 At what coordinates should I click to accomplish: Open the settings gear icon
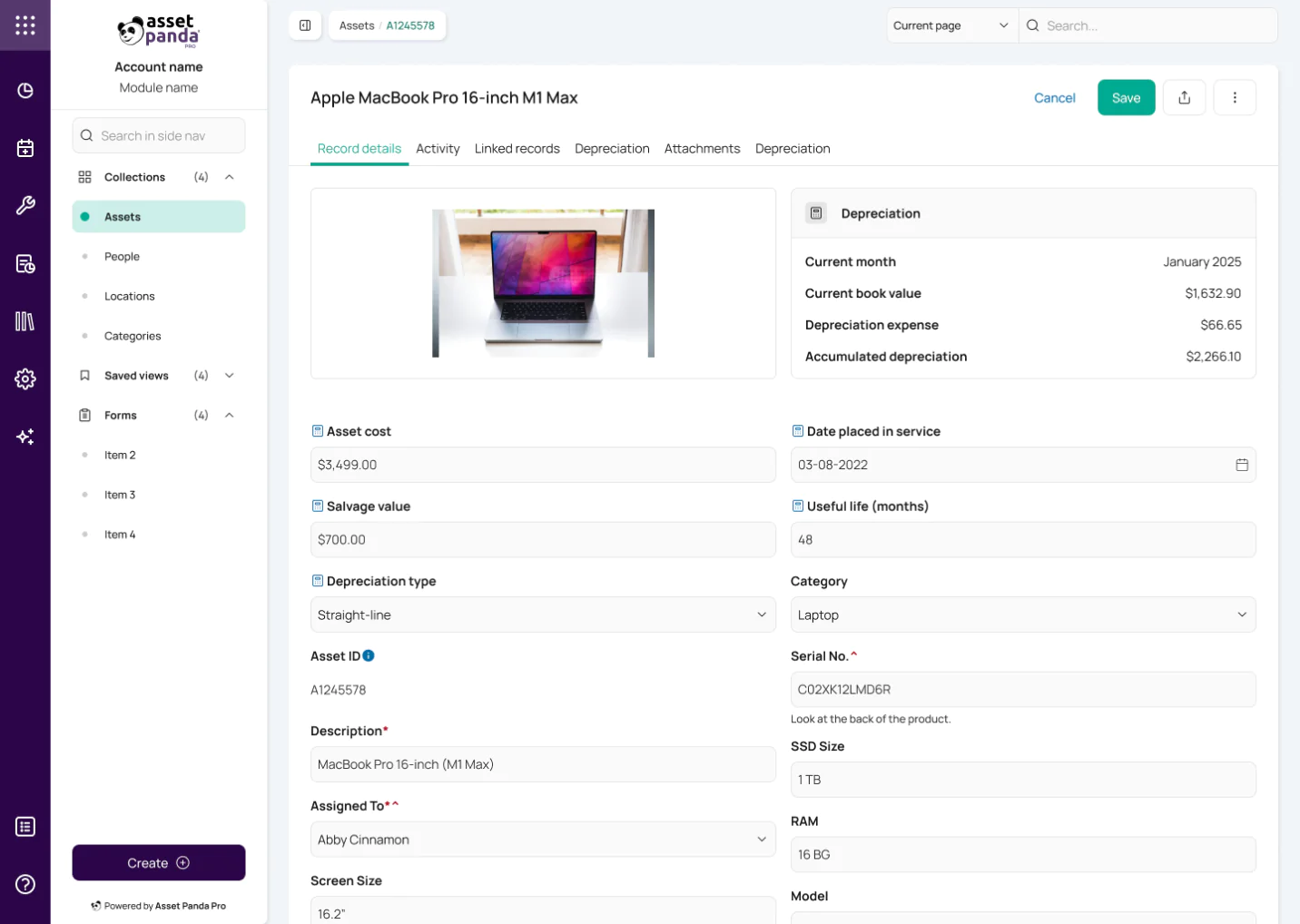(25, 378)
